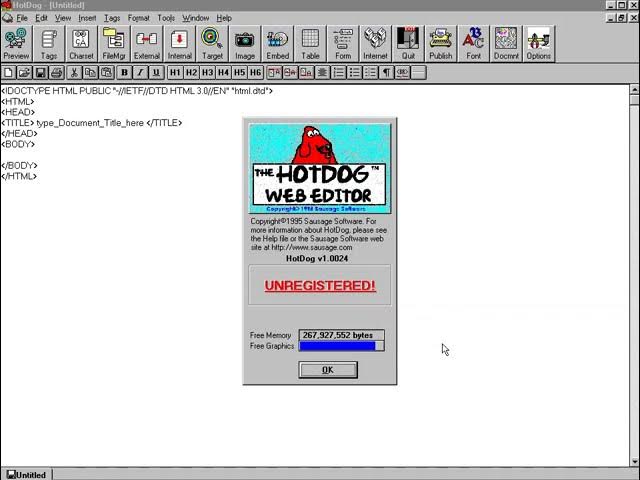Open the Insert menu
This screenshot has height=480, width=640.
(87, 18)
